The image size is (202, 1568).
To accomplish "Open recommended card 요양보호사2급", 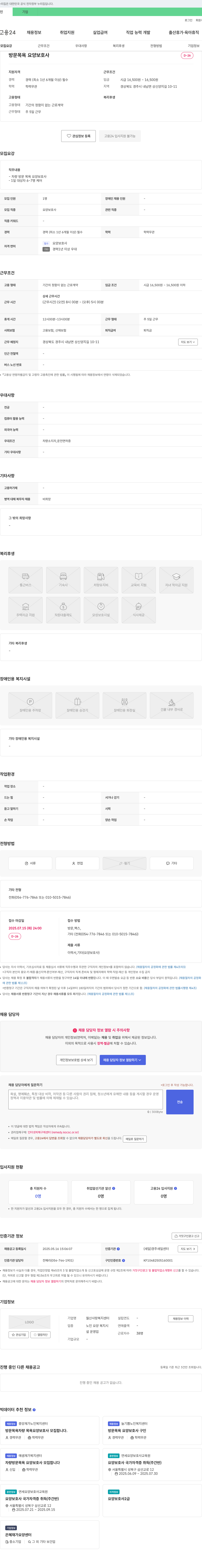I will tap(119, 1499).
